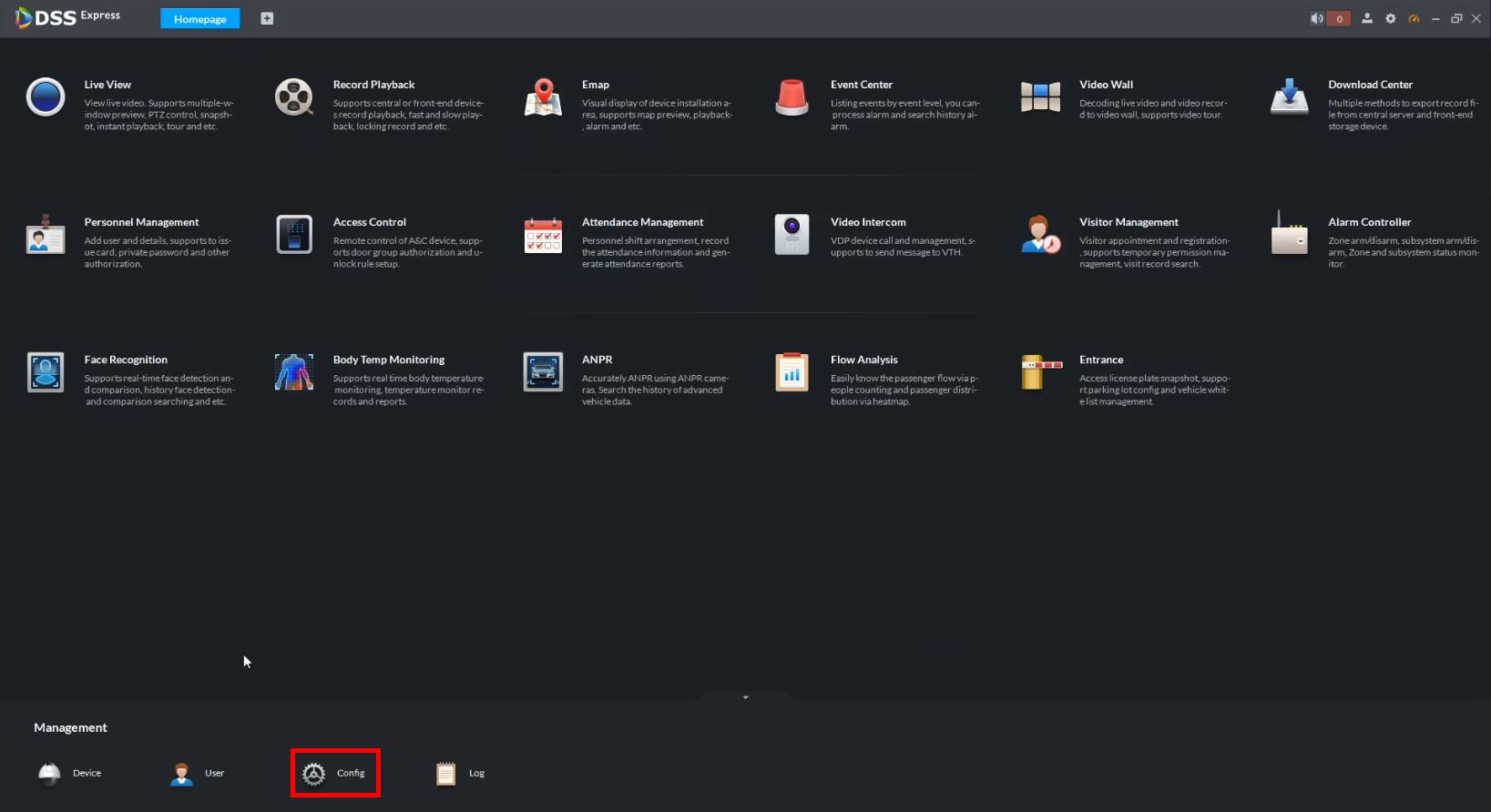Open the Download Center icon
The height and width of the screenshot is (812, 1491).
(x=1289, y=97)
